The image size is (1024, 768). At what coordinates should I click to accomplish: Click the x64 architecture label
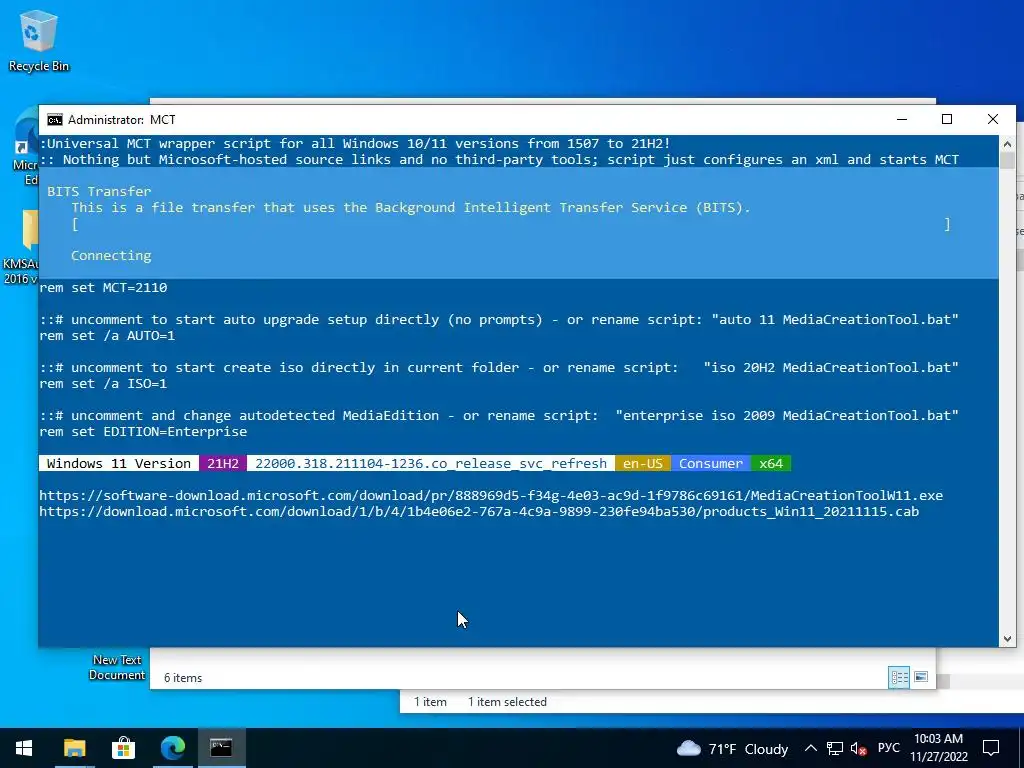(x=771, y=464)
